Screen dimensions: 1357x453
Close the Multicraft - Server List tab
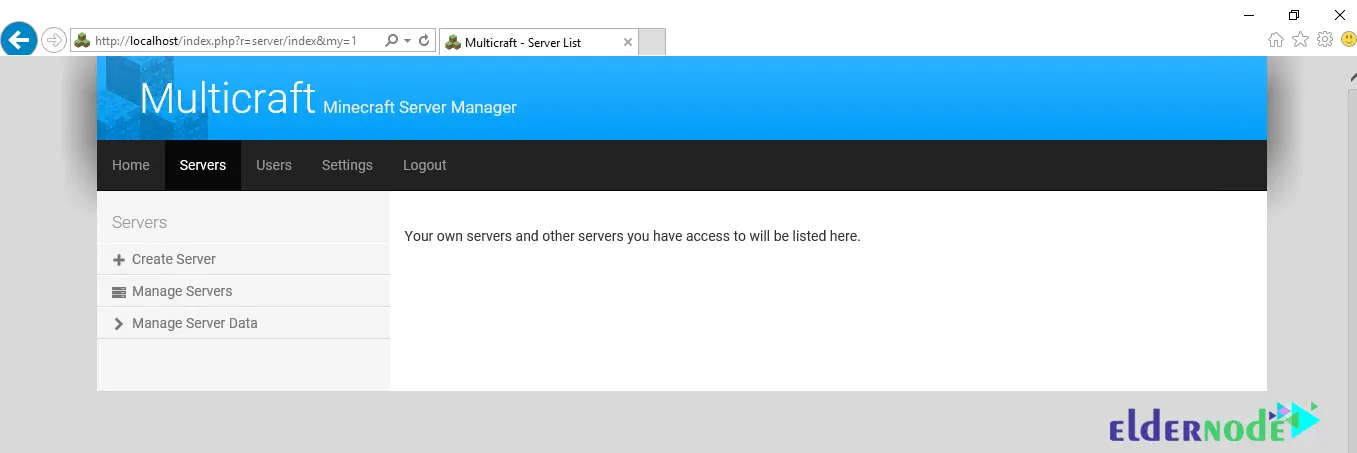coord(628,43)
